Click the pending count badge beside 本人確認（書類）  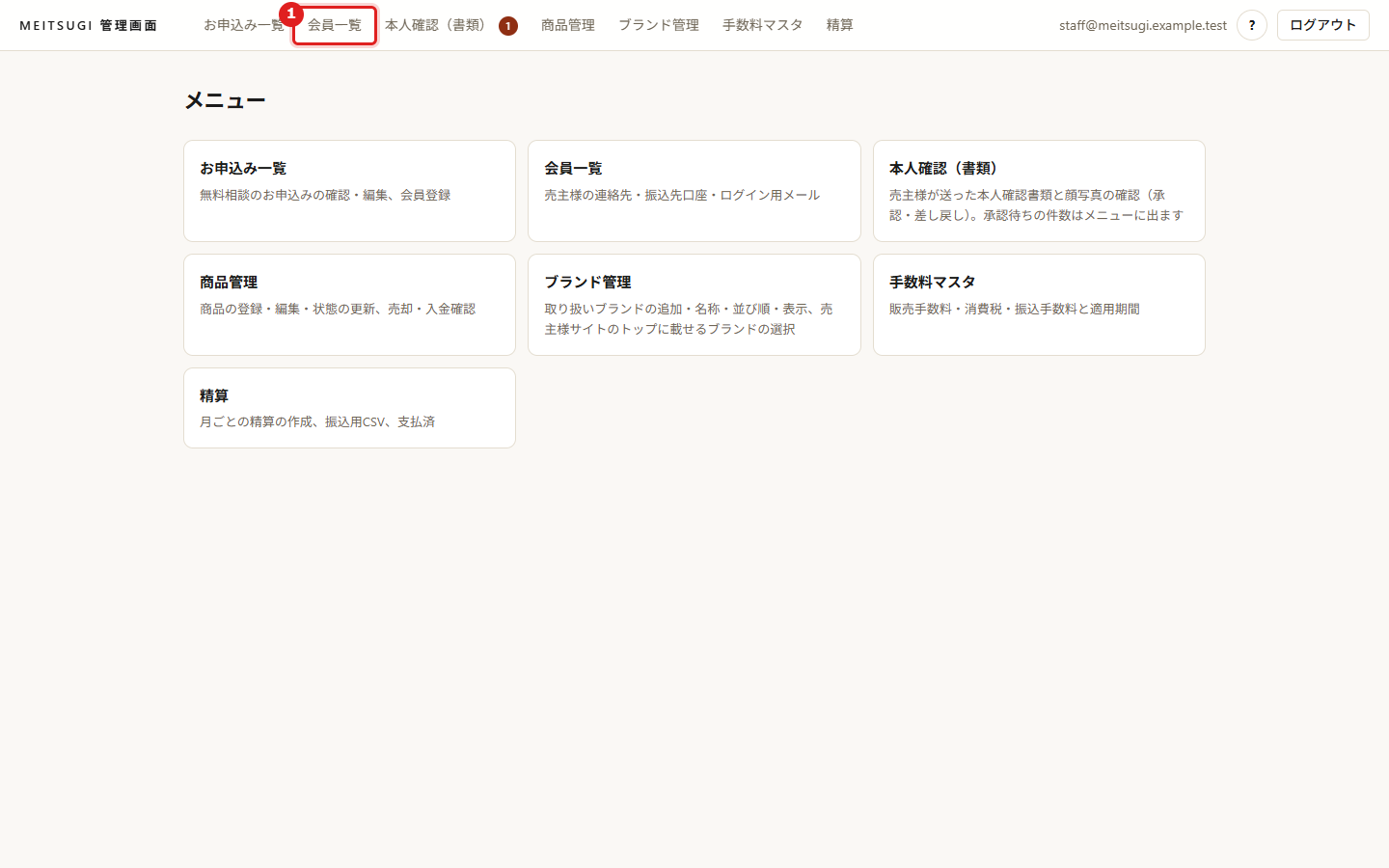click(x=508, y=26)
